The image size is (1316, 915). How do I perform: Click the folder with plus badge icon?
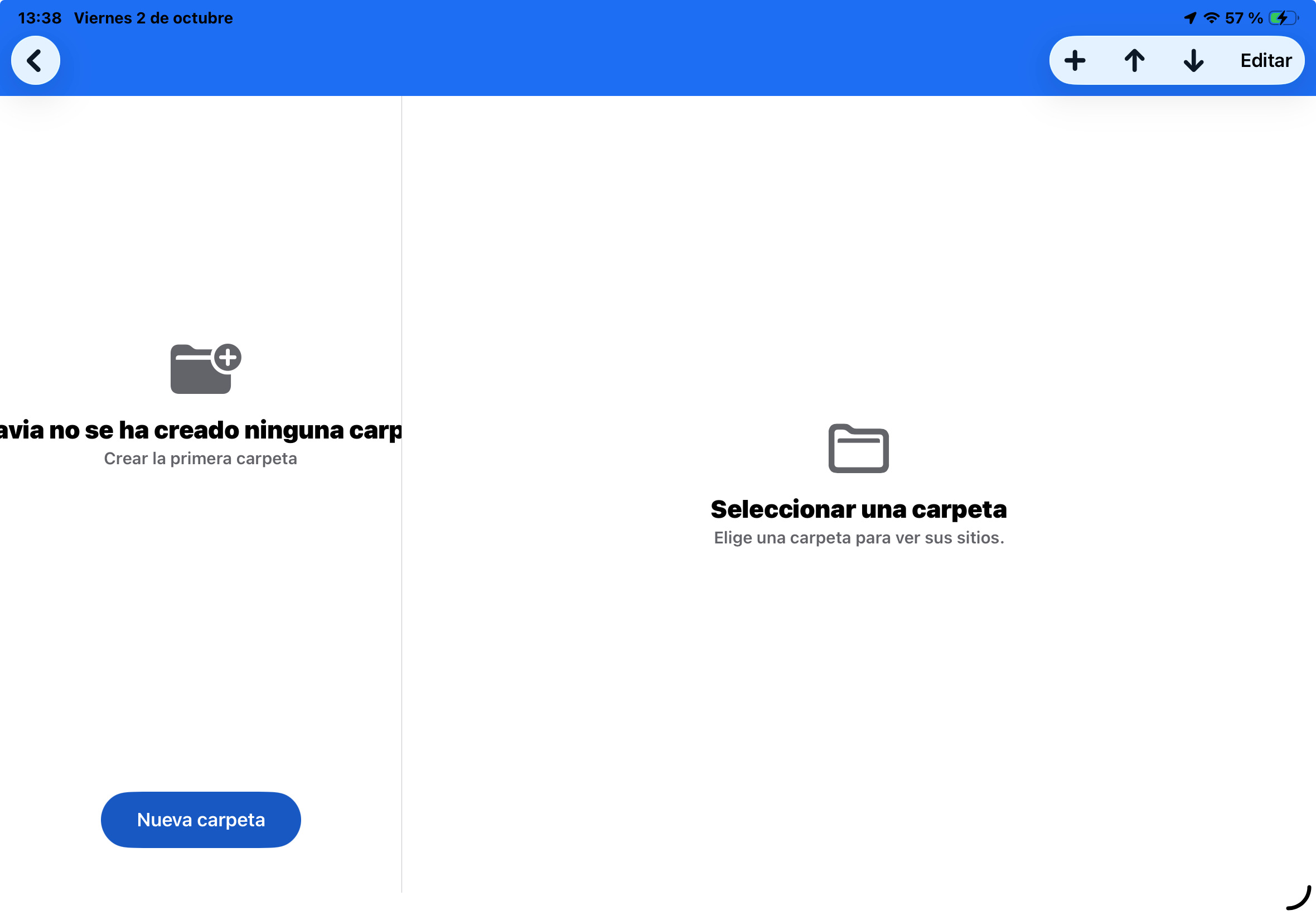[x=206, y=369]
